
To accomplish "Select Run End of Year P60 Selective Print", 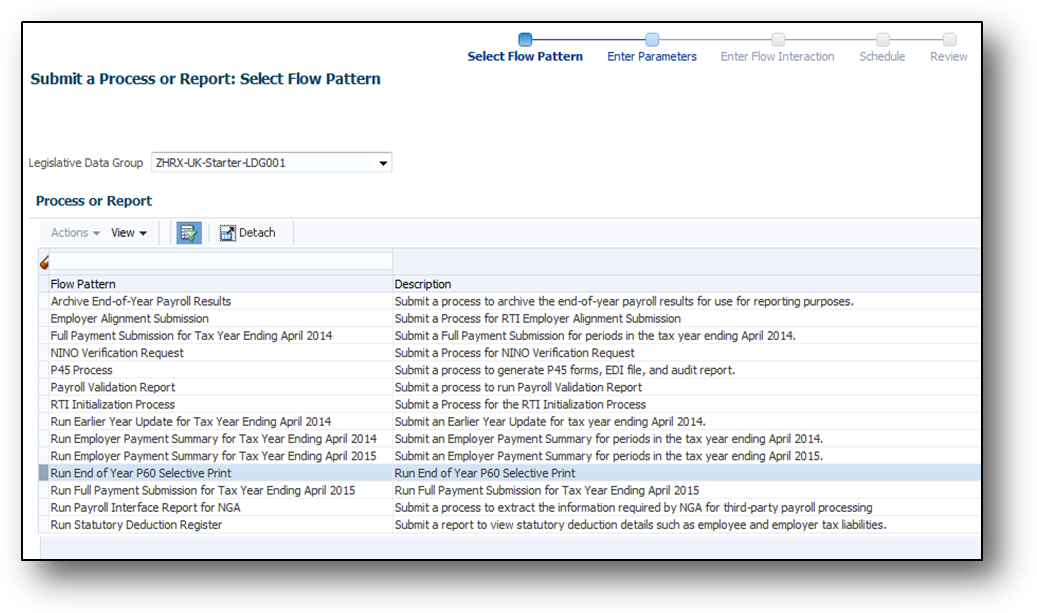I will pos(141,473).
